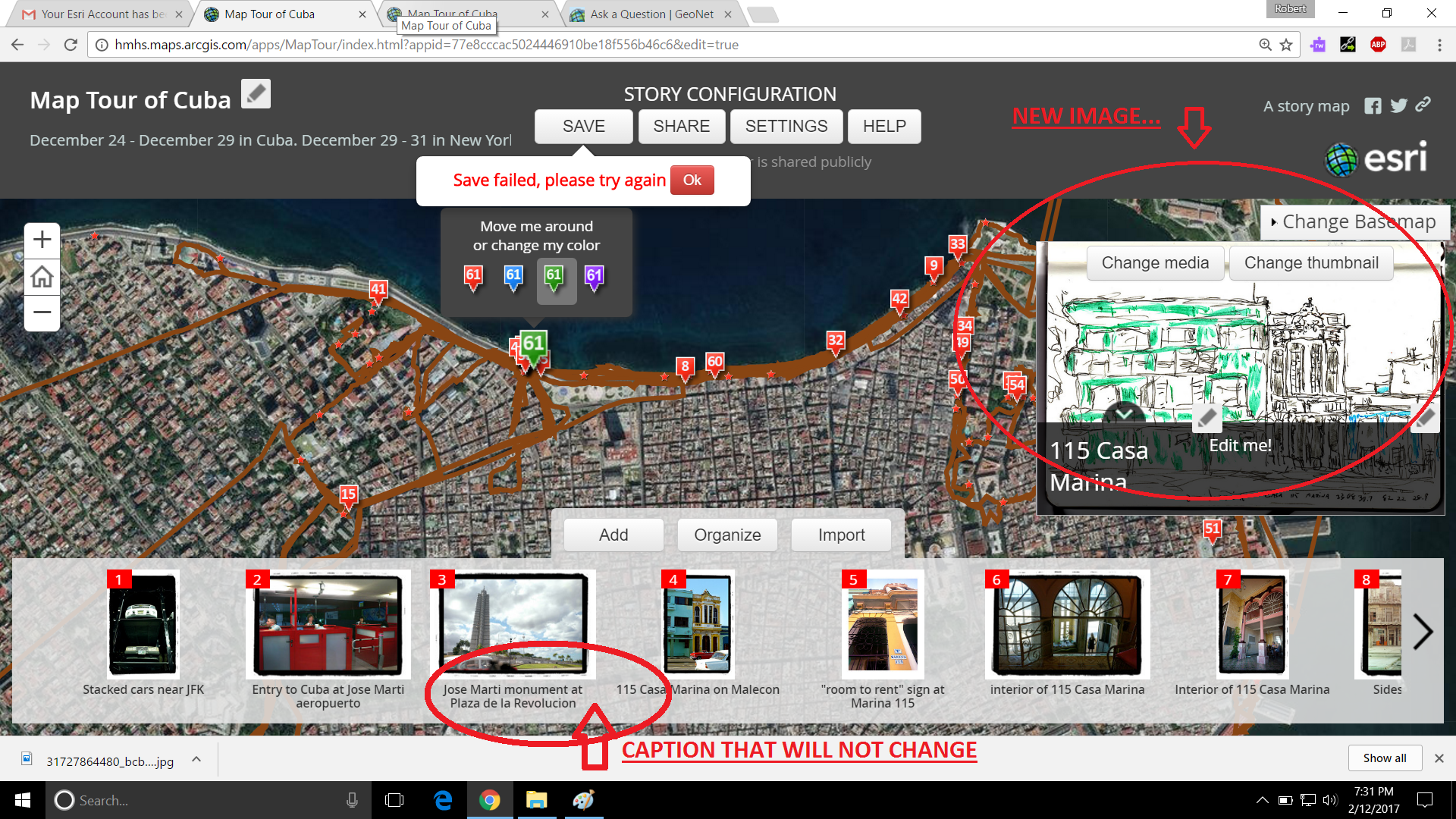The width and height of the screenshot is (1456, 819).
Task: Switch to Ask a Question GeoNet tab
Action: [x=651, y=14]
